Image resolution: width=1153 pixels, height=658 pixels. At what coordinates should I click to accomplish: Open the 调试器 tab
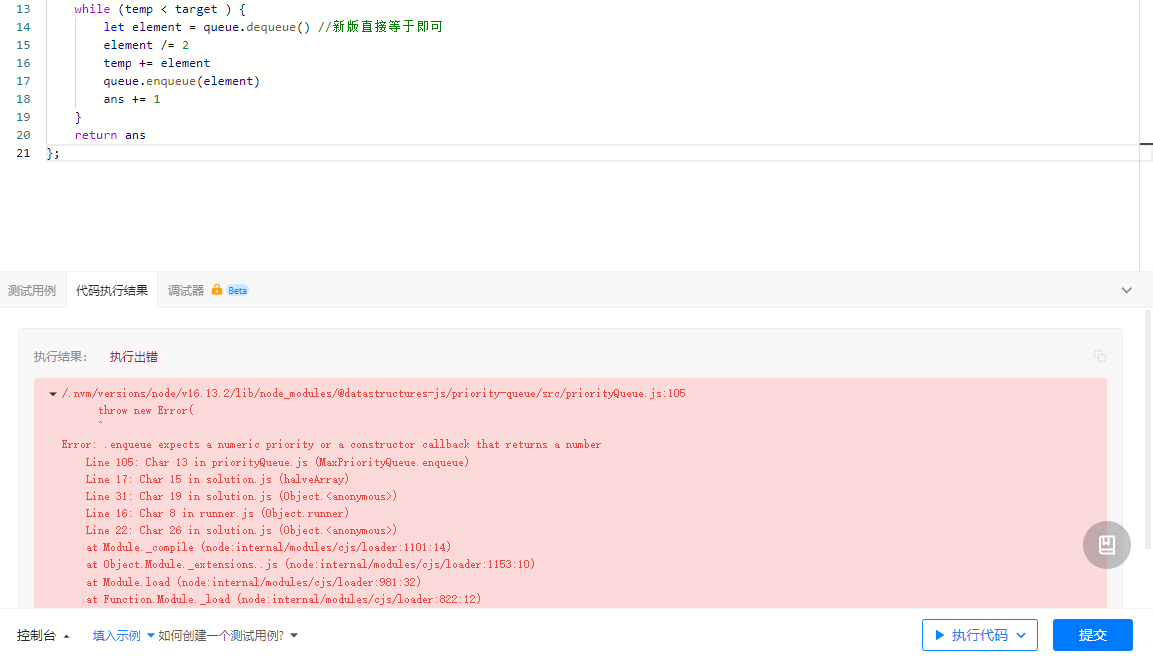click(185, 290)
